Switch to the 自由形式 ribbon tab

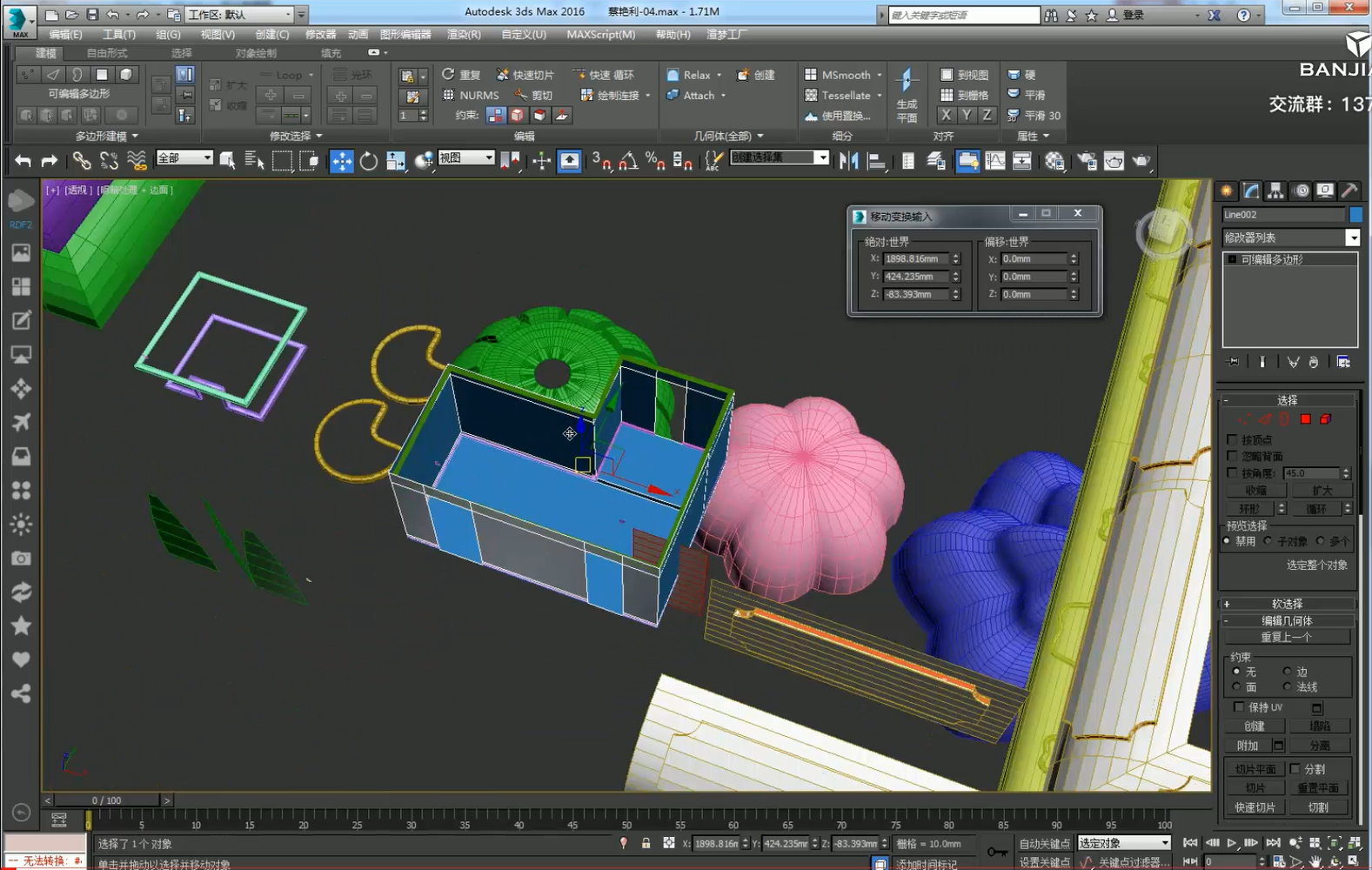click(x=107, y=53)
